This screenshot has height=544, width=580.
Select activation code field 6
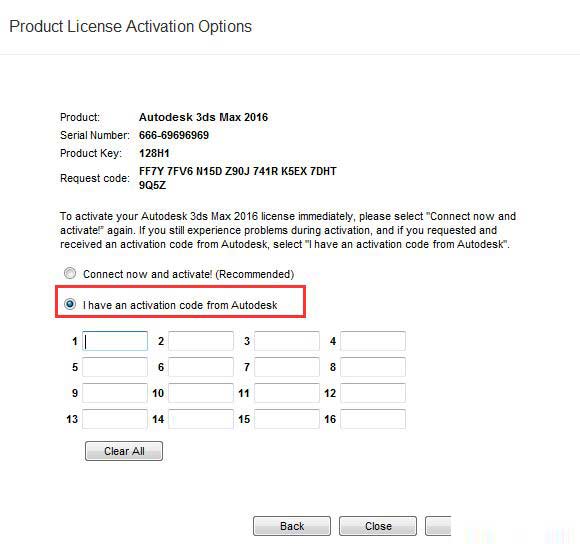(x=201, y=367)
